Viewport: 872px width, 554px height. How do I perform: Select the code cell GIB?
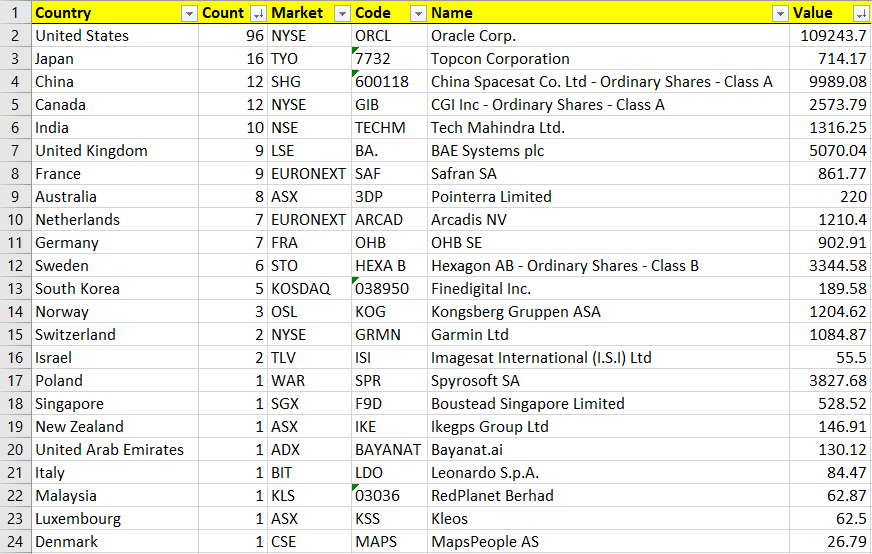pos(389,105)
